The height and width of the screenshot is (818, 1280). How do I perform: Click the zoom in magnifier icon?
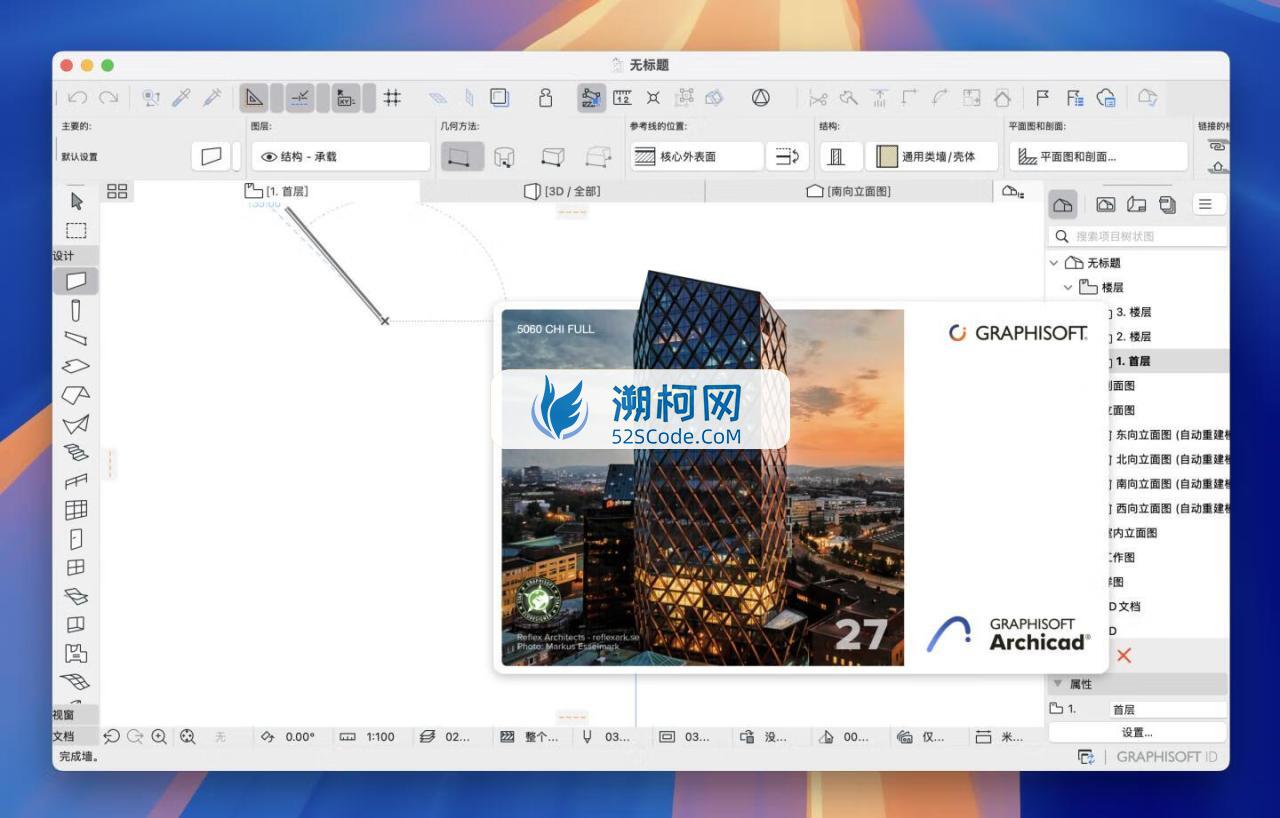[159, 737]
